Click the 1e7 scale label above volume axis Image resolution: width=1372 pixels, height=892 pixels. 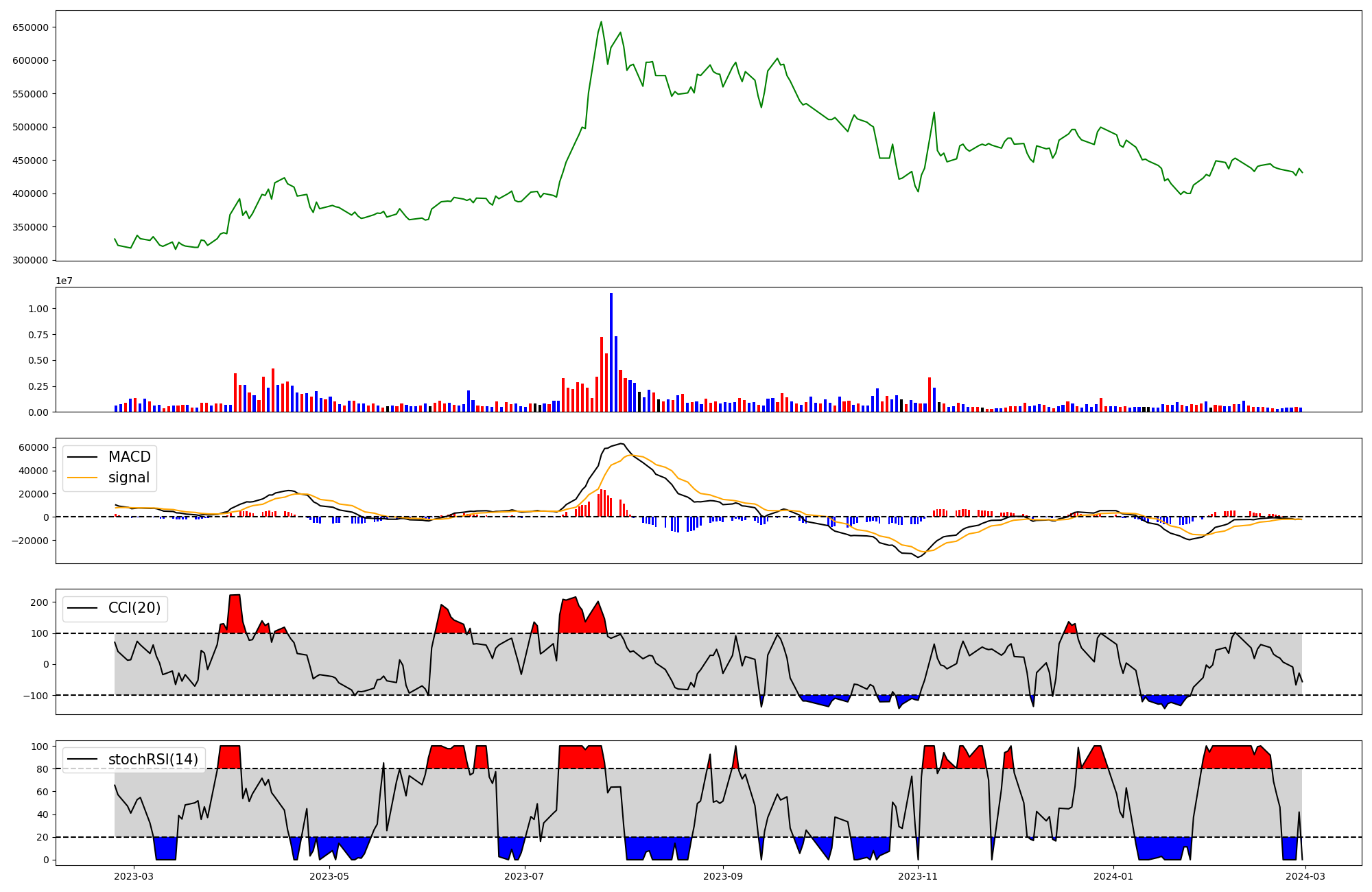point(64,281)
